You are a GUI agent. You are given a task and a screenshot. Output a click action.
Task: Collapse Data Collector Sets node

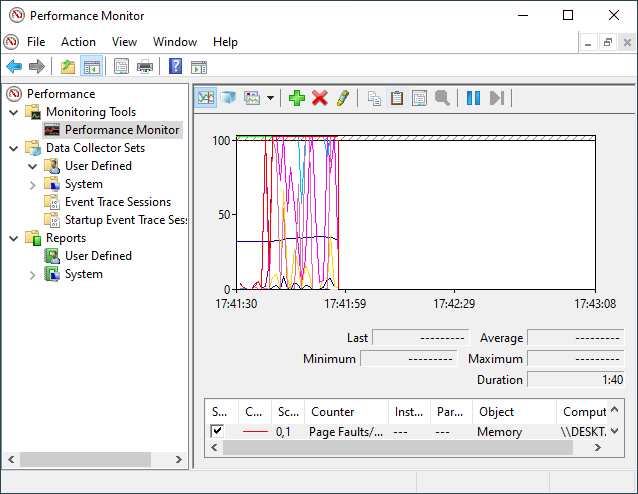coord(13,148)
